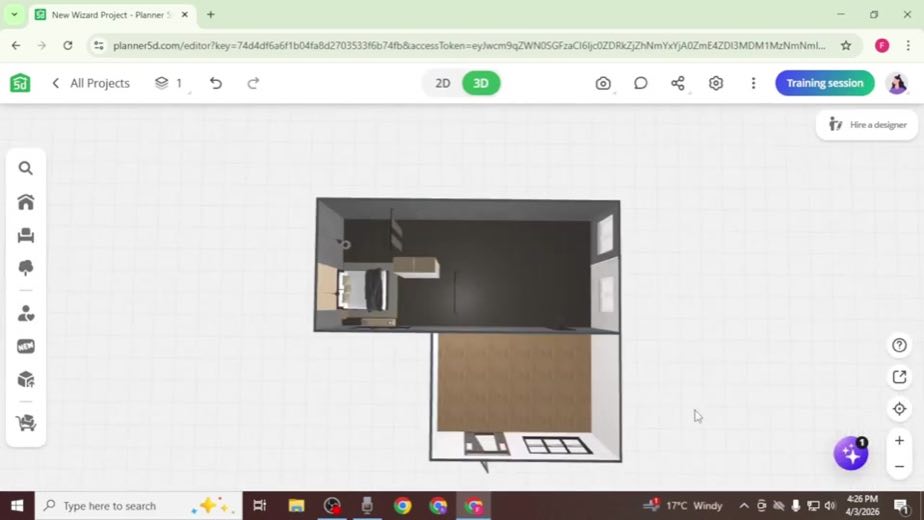924x520 pixels.
Task: Open the armchair shop icon
Action: pyautogui.click(x=25, y=423)
